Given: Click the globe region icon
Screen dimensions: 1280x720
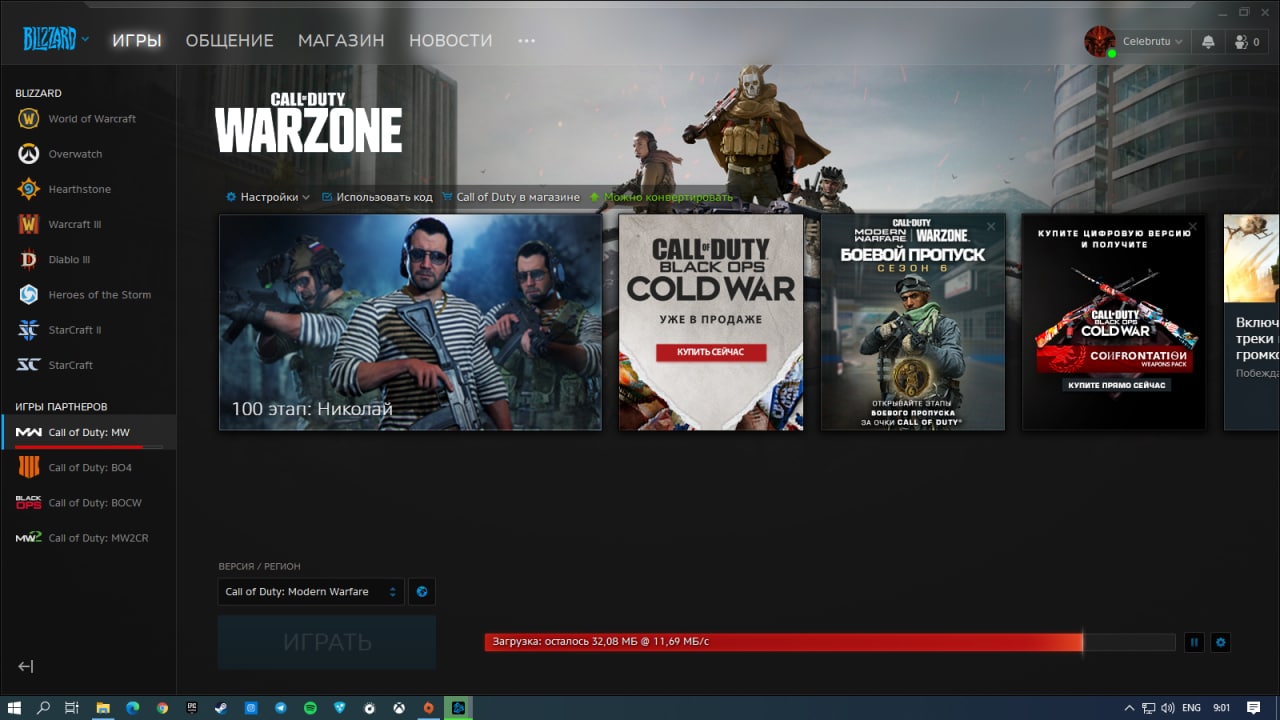Looking at the screenshot, I should (422, 592).
